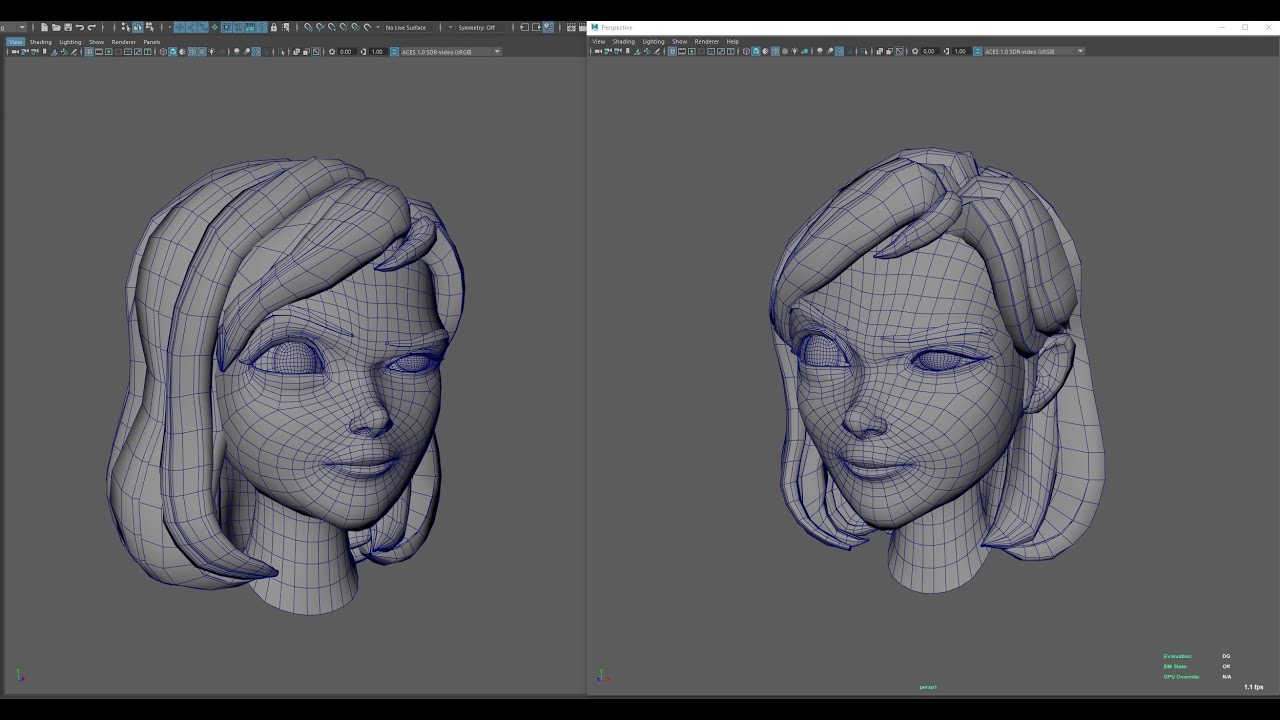Expand the Symmetry: Off dropdown arrow
This screenshot has width=1280, height=720.
coord(450,27)
